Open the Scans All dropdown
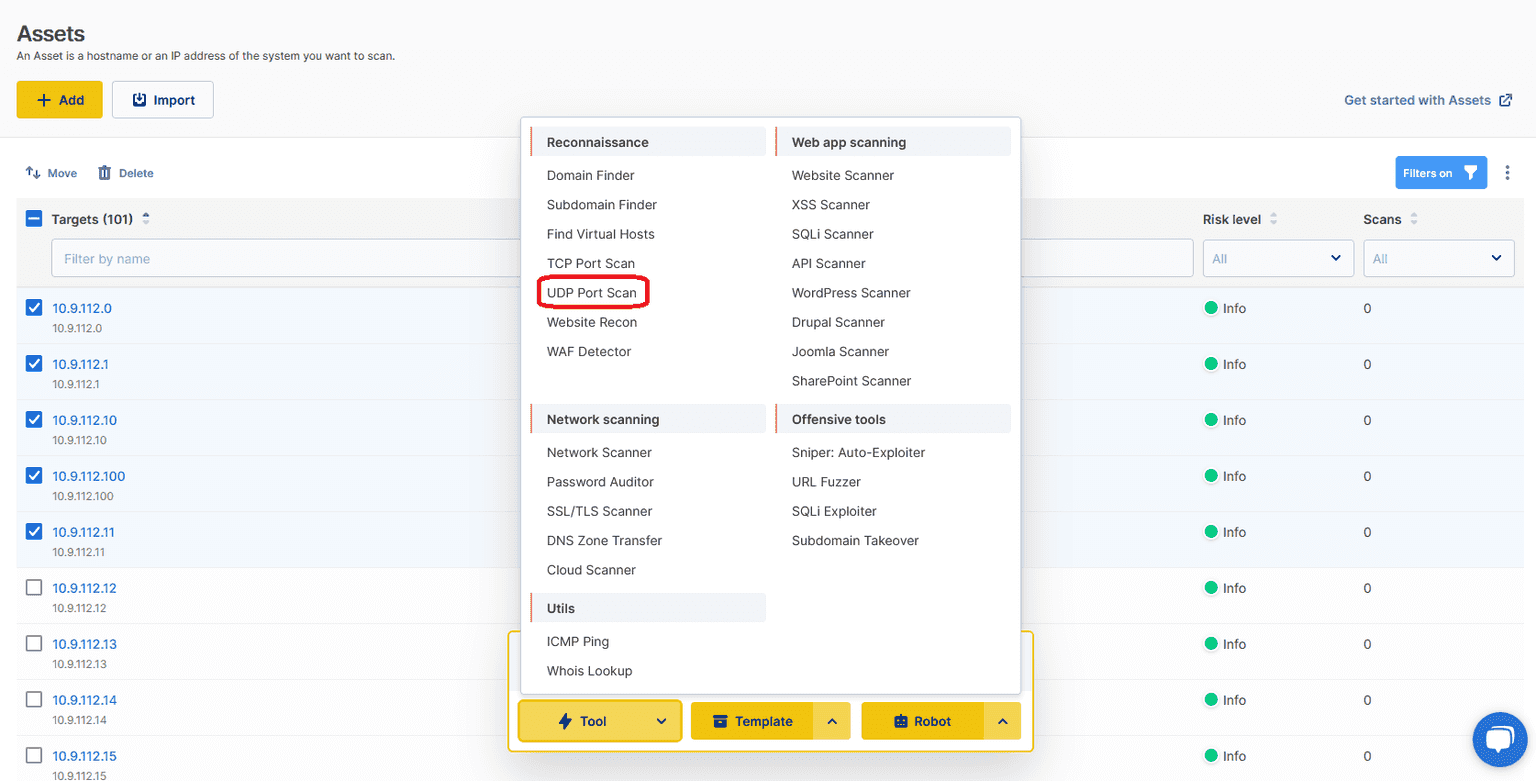The height and width of the screenshot is (781, 1536). coord(1438,258)
